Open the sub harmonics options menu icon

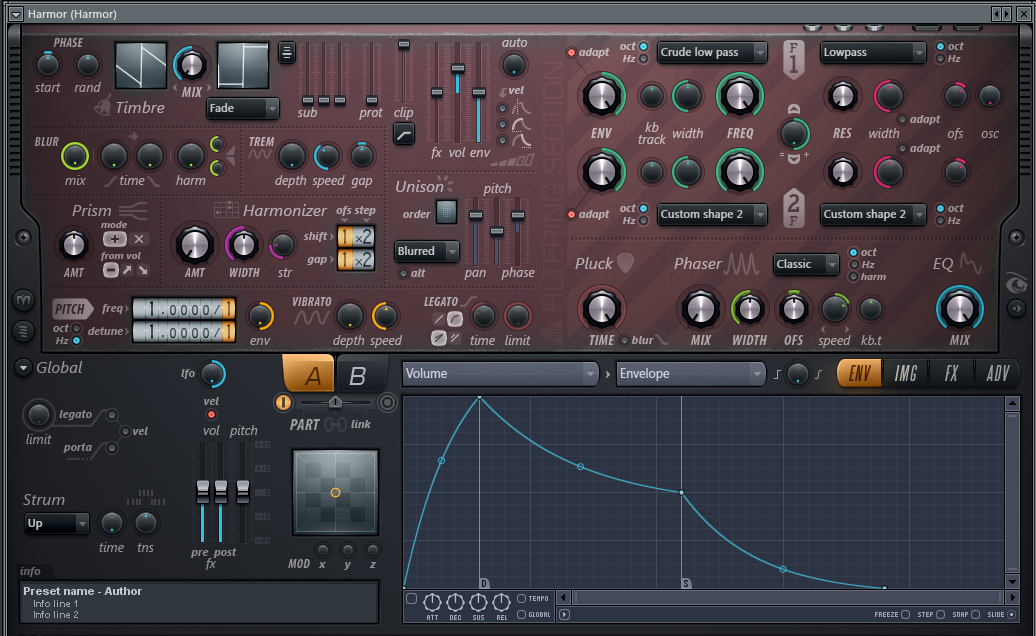pyautogui.click(x=287, y=54)
